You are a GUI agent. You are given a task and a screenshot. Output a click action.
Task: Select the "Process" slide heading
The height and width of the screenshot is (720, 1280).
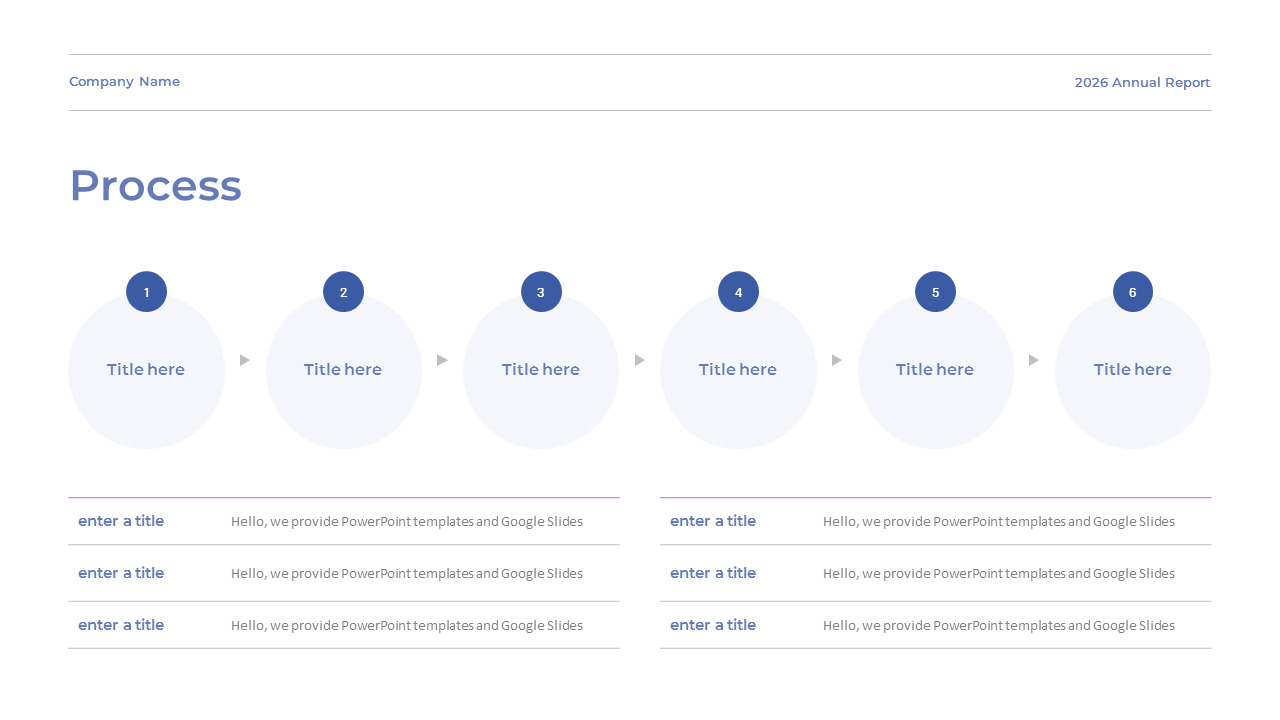point(155,186)
